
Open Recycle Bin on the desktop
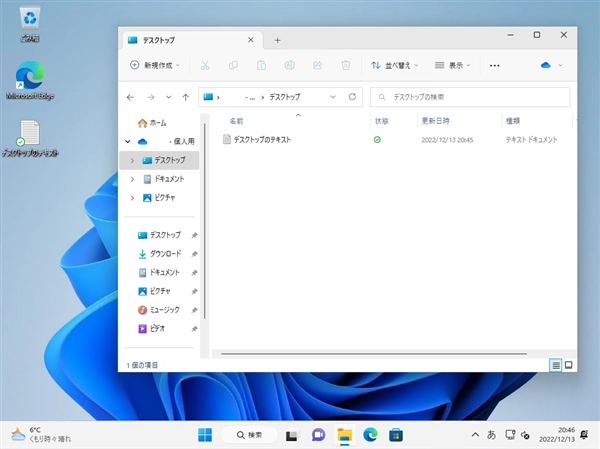[30, 24]
